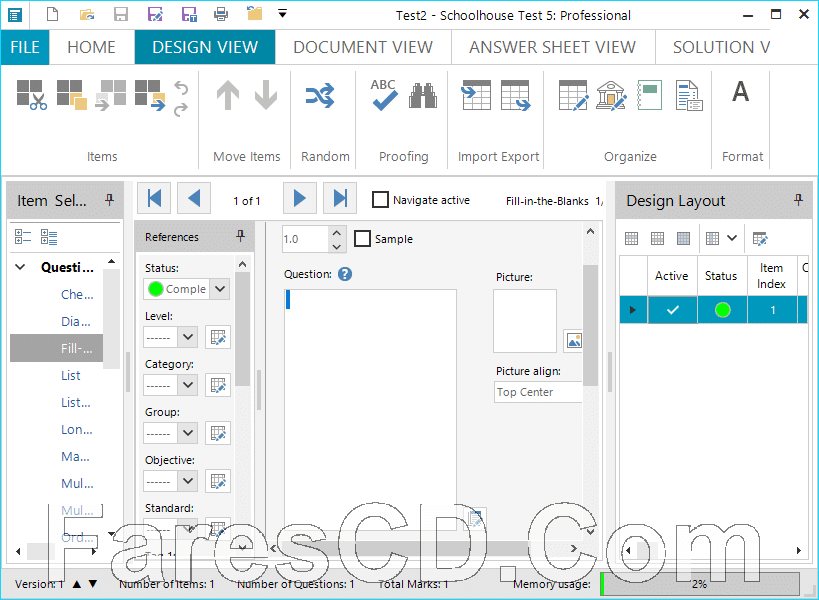Viewport: 819px width, 600px height.
Task: Go to the next item
Action: [x=300, y=198]
